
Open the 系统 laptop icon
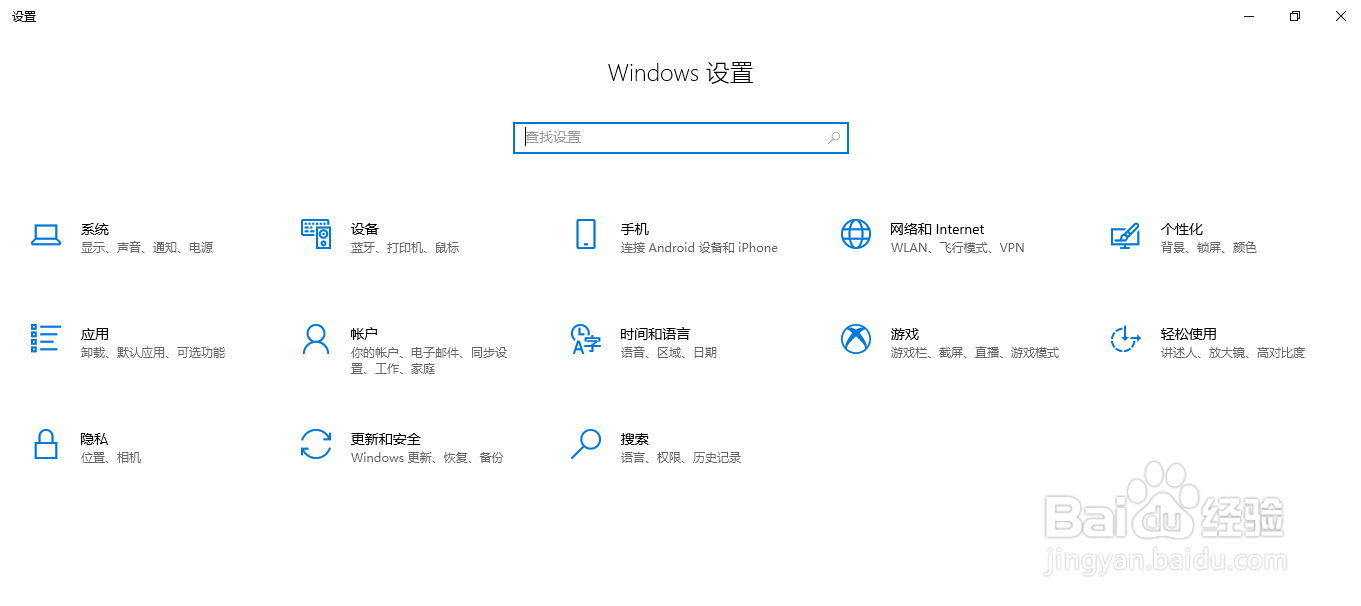(x=46, y=235)
